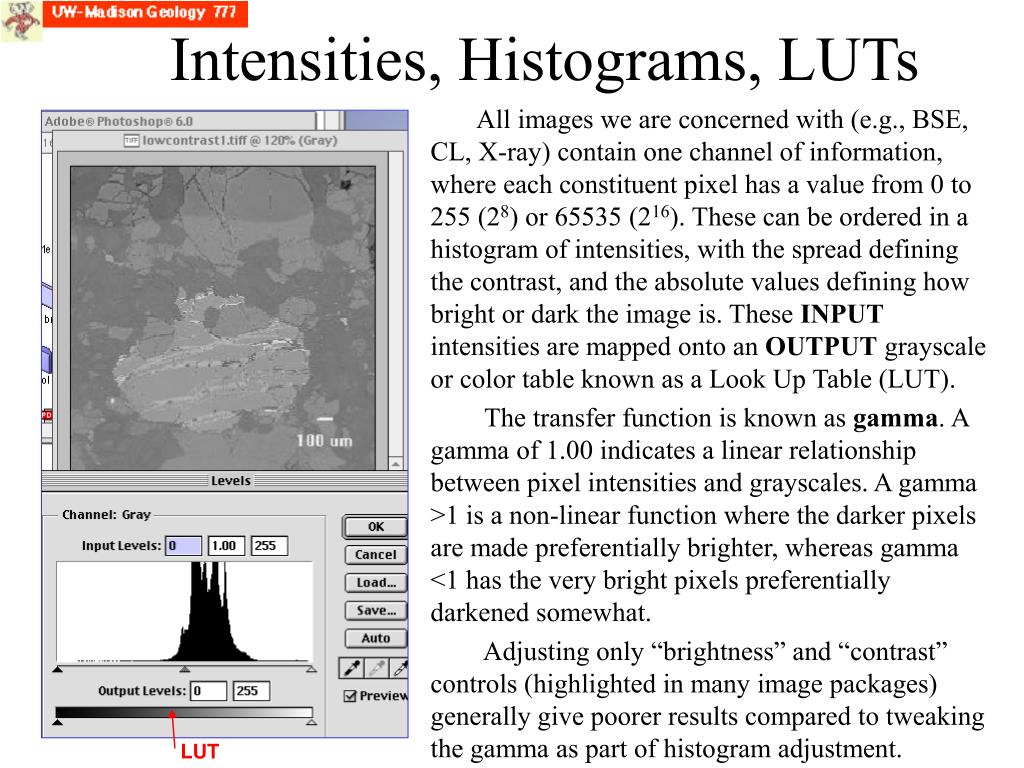Click the Adobe Photoshop 6.0 title bar text

point(119,121)
